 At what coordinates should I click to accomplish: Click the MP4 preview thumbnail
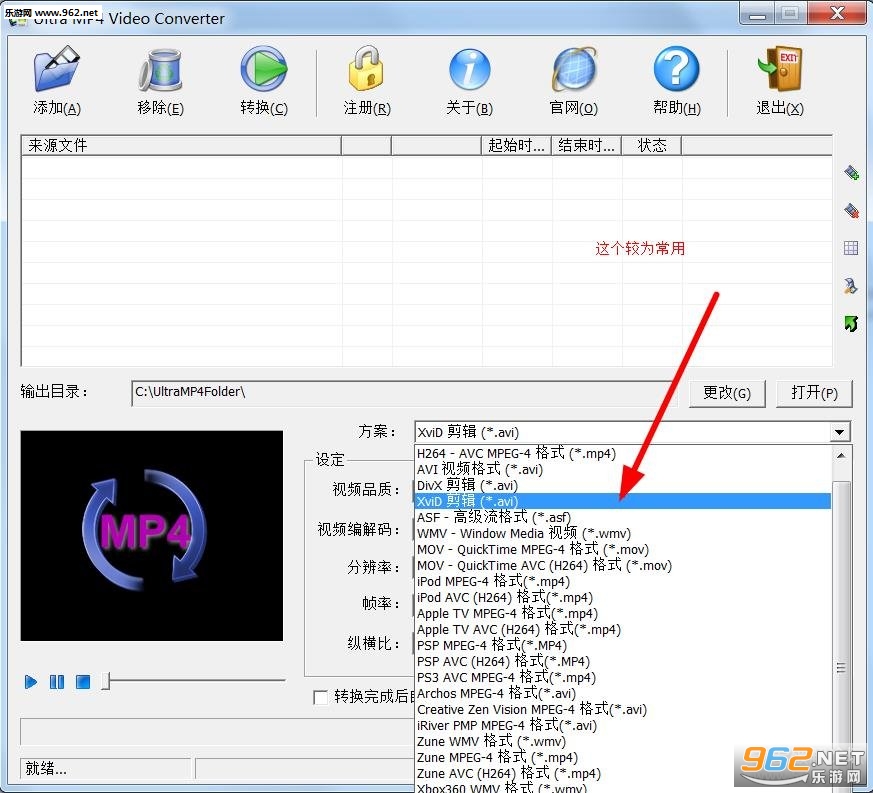tap(151, 535)
